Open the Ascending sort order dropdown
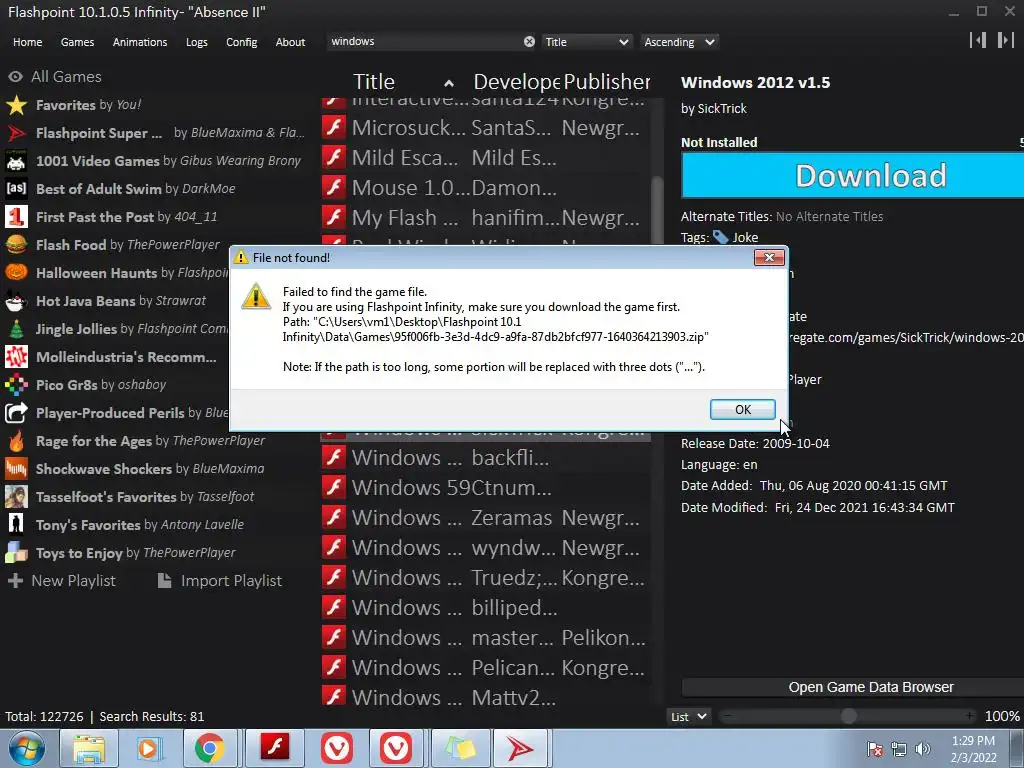This screenshot has width=1024, height=768. (679, 42)
